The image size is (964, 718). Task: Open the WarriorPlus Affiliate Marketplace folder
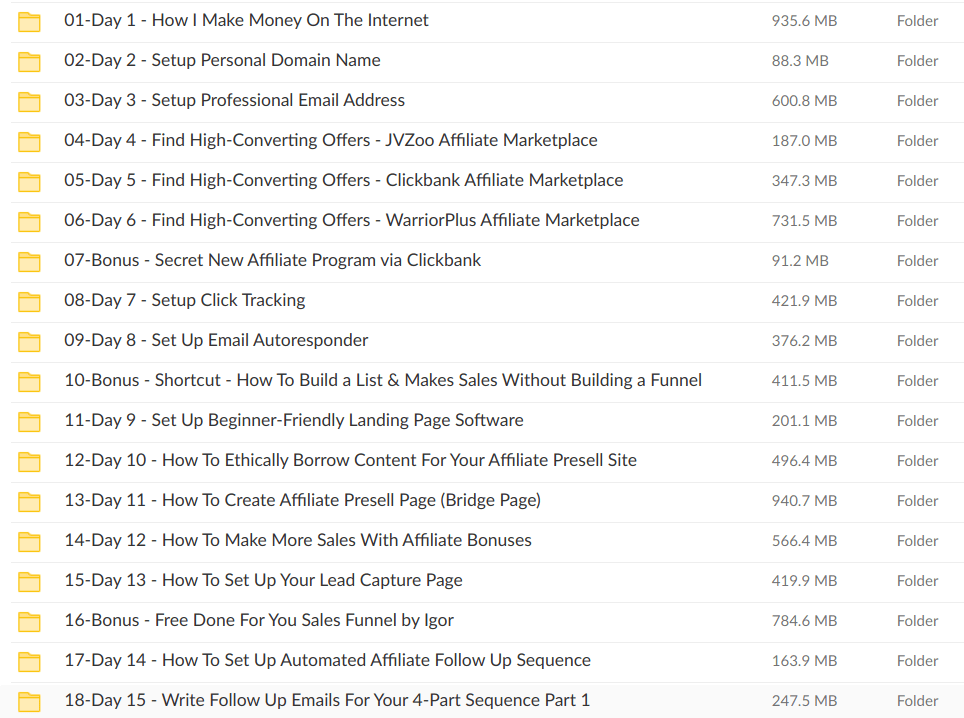click(x=351, y=220)
